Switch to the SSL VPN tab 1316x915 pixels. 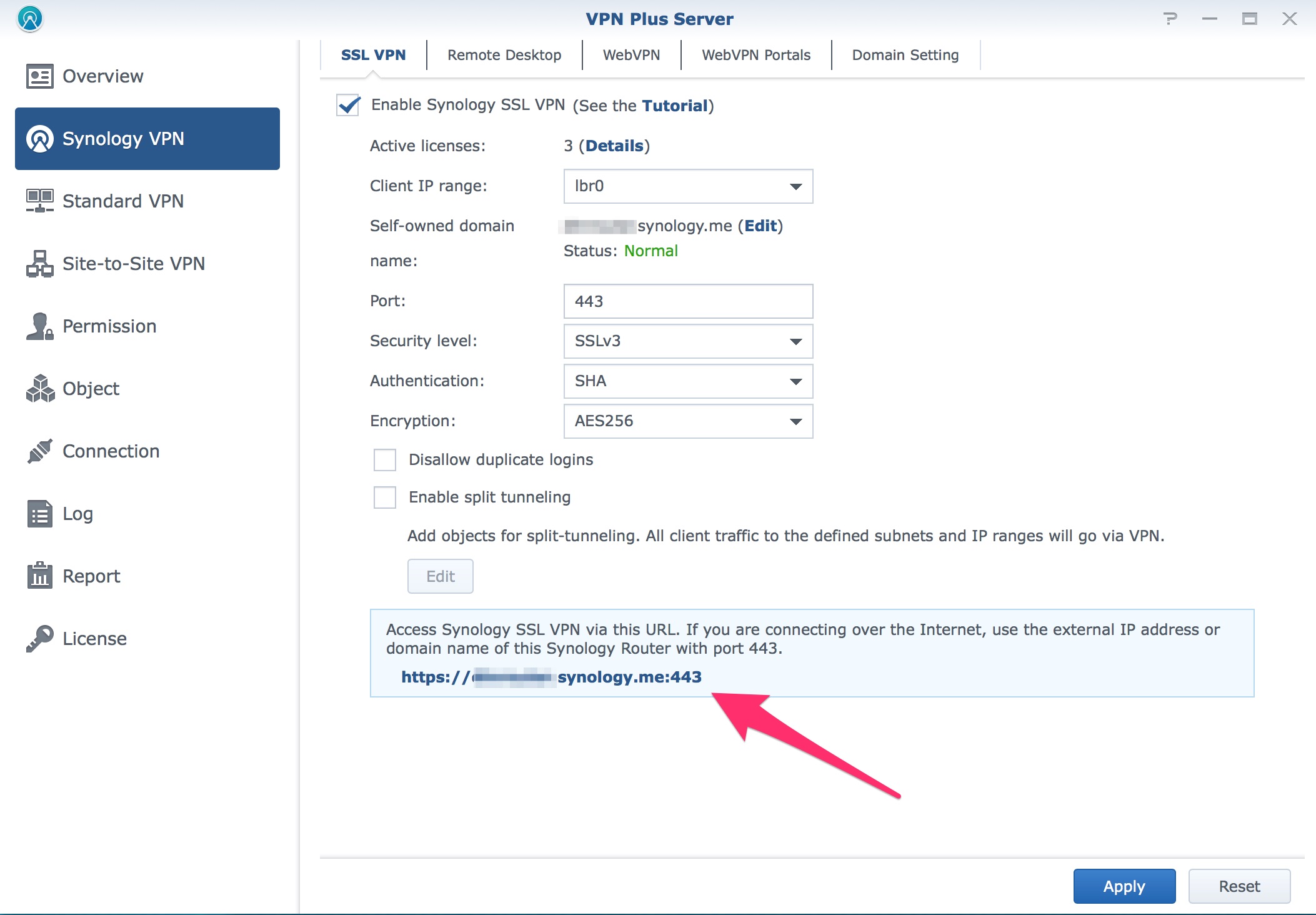373,55
